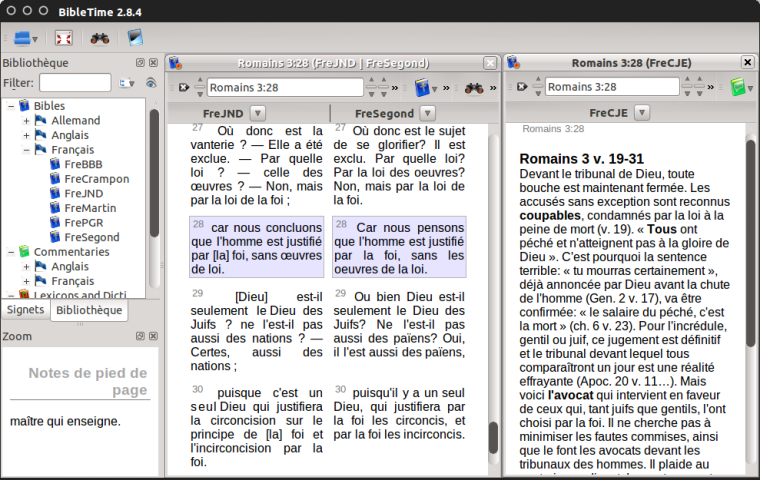The height and width of the screenshot is (480, 760).
Task: Step chapter scroller in FreCJE window
Action: coord(687,87)
